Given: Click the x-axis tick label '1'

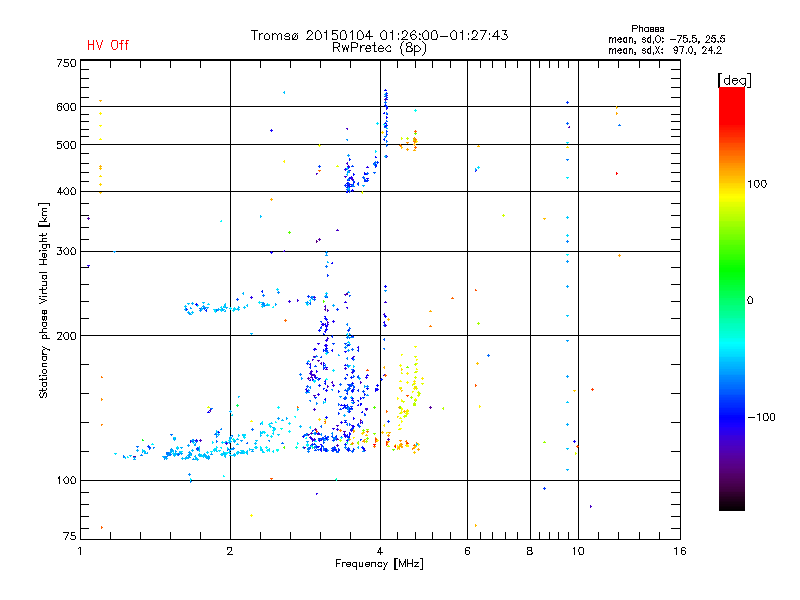Looking at the screenshot, I should click(x=80, y=551).
